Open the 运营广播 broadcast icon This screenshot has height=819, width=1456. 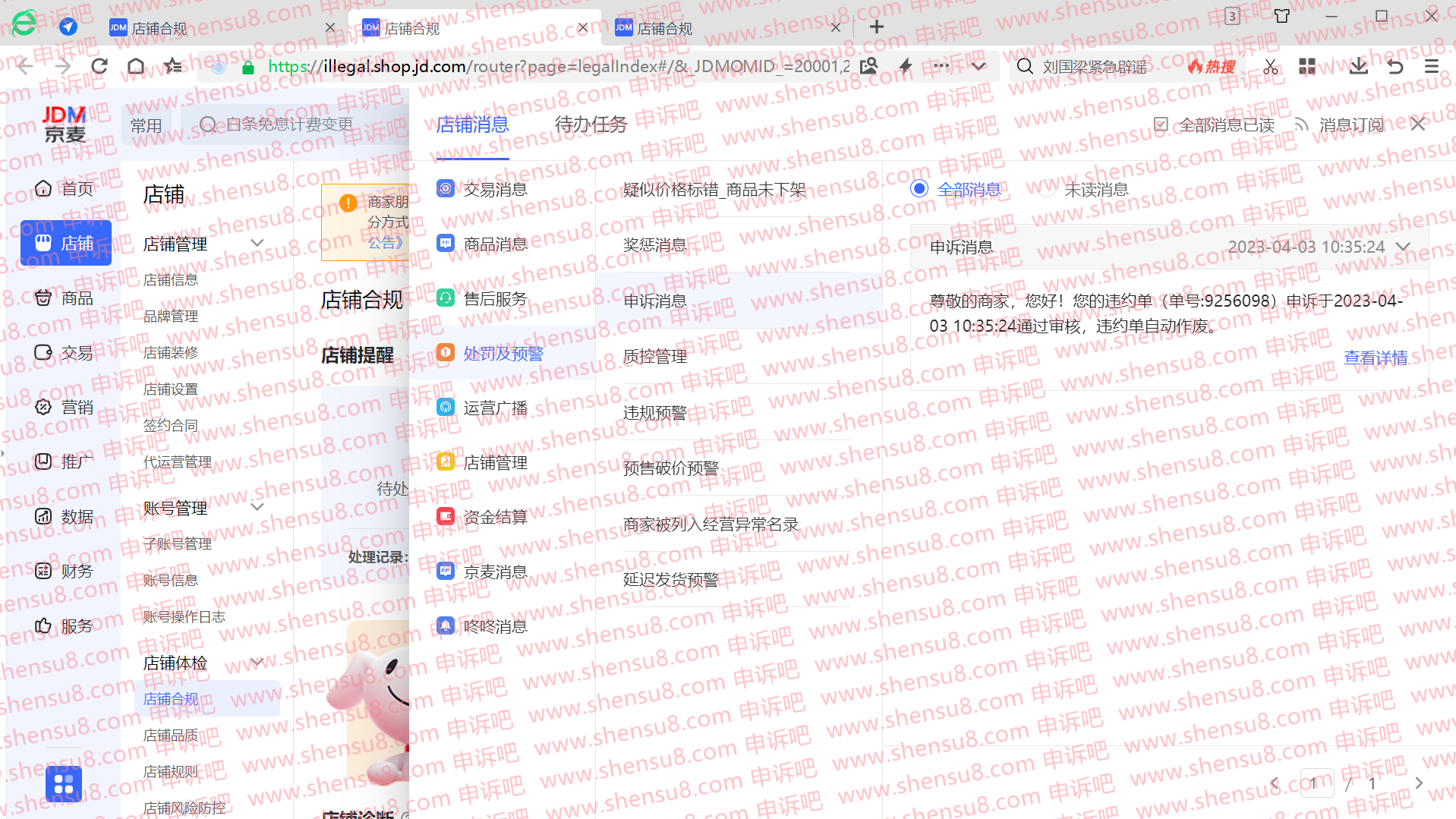click(x=446, y=408)
